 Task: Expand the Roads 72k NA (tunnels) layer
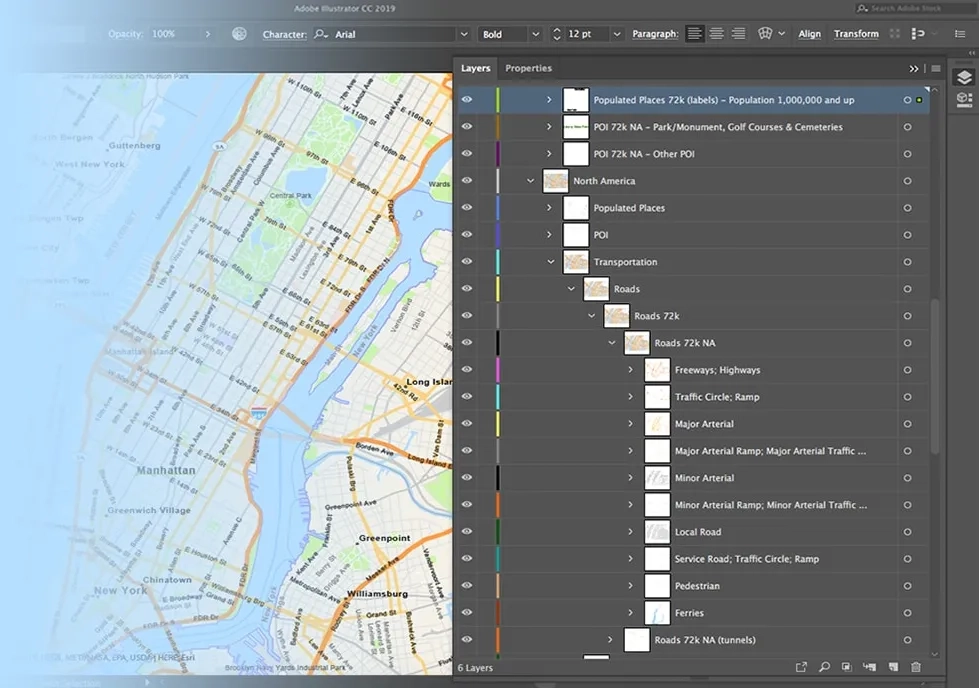pyautogui.click(x=611, y=640)
